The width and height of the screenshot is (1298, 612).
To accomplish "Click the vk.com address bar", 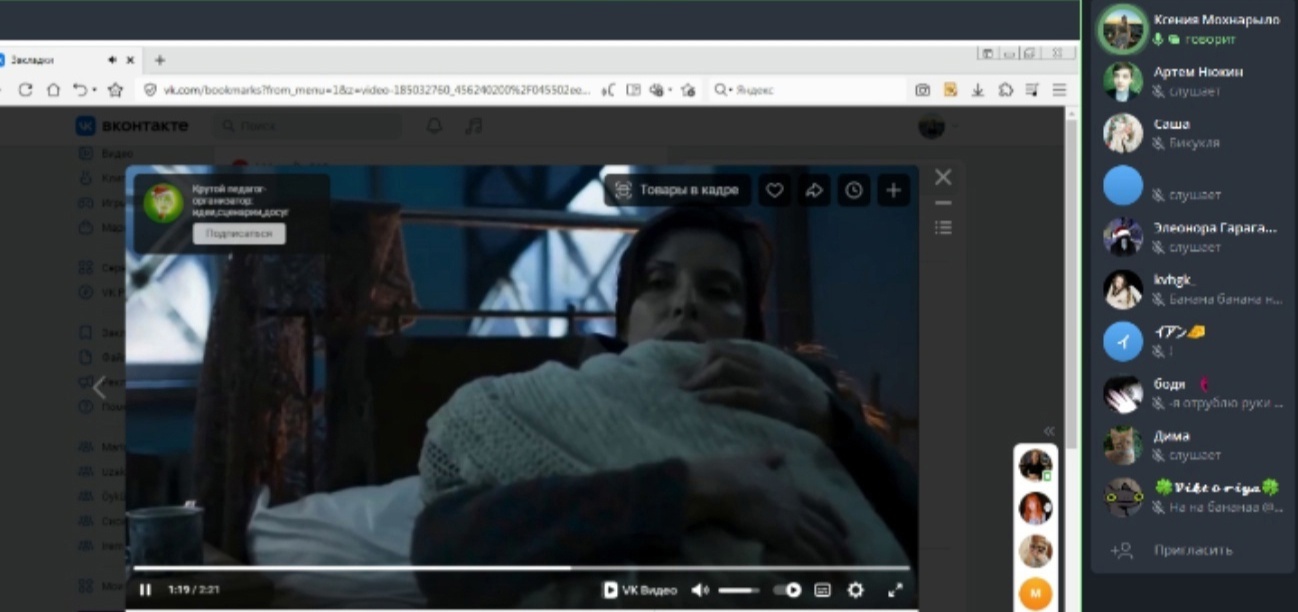I will point(376,90).
